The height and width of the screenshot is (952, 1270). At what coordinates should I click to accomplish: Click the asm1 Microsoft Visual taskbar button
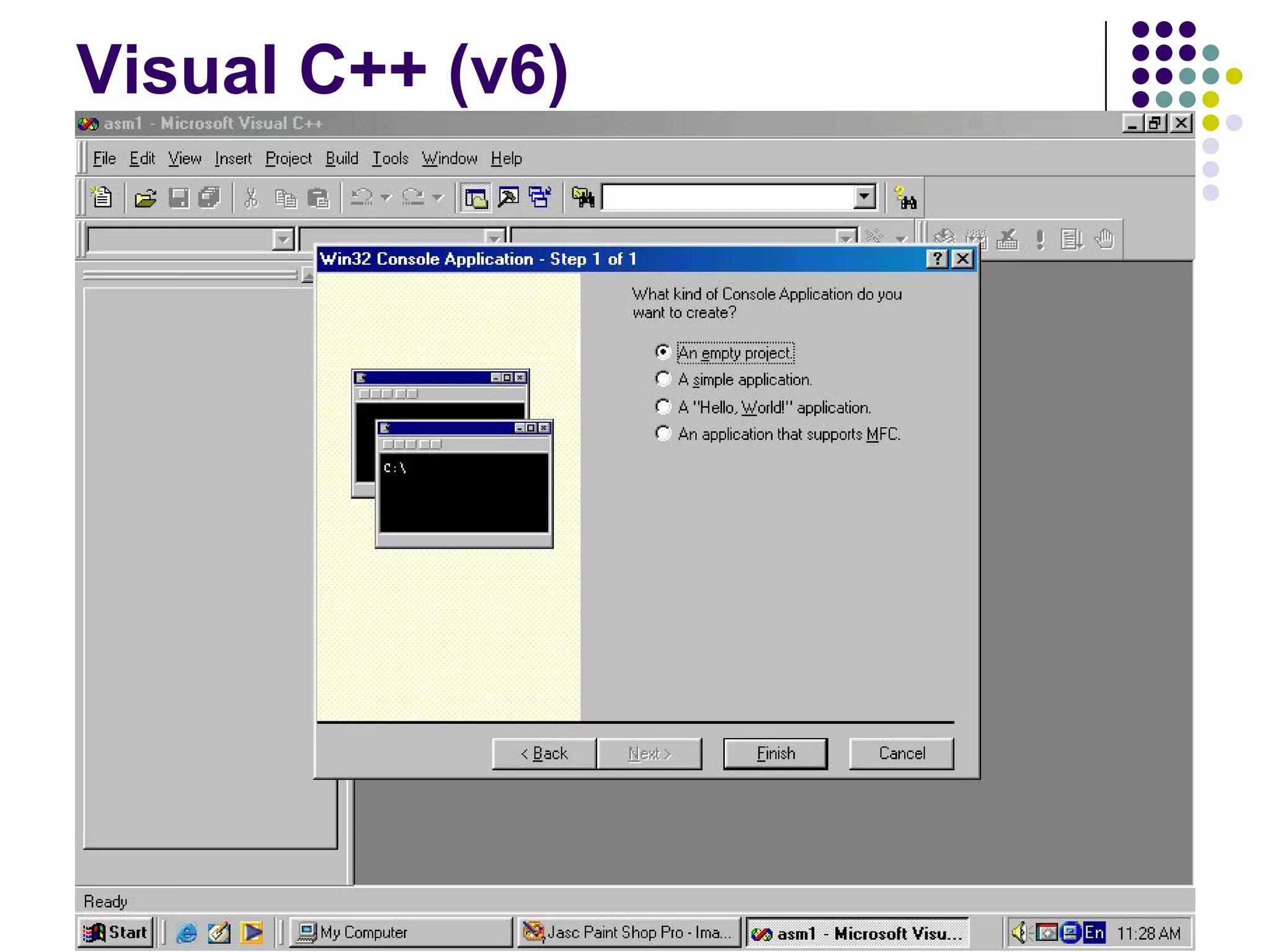[857, 933]
